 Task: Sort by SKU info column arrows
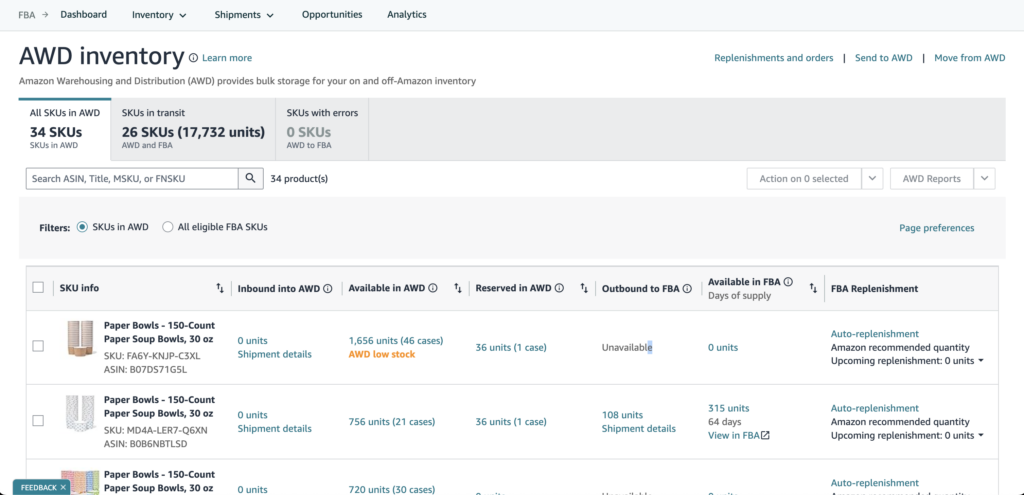point(220,288)
